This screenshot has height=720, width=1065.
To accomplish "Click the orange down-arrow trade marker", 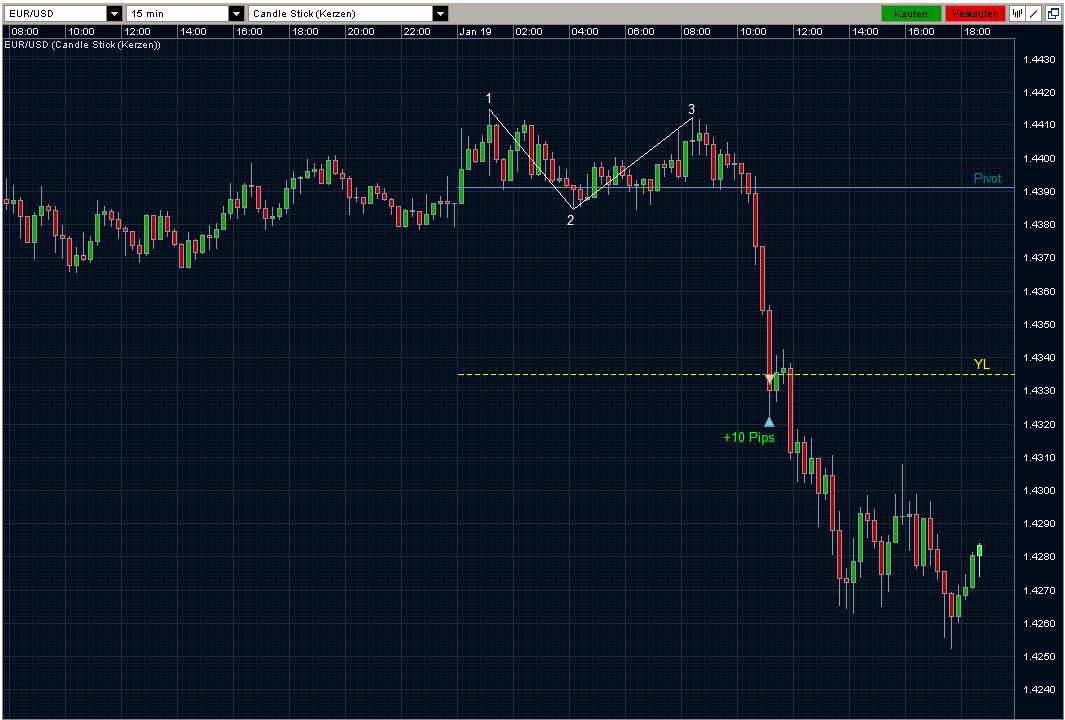I will point(770,378).
